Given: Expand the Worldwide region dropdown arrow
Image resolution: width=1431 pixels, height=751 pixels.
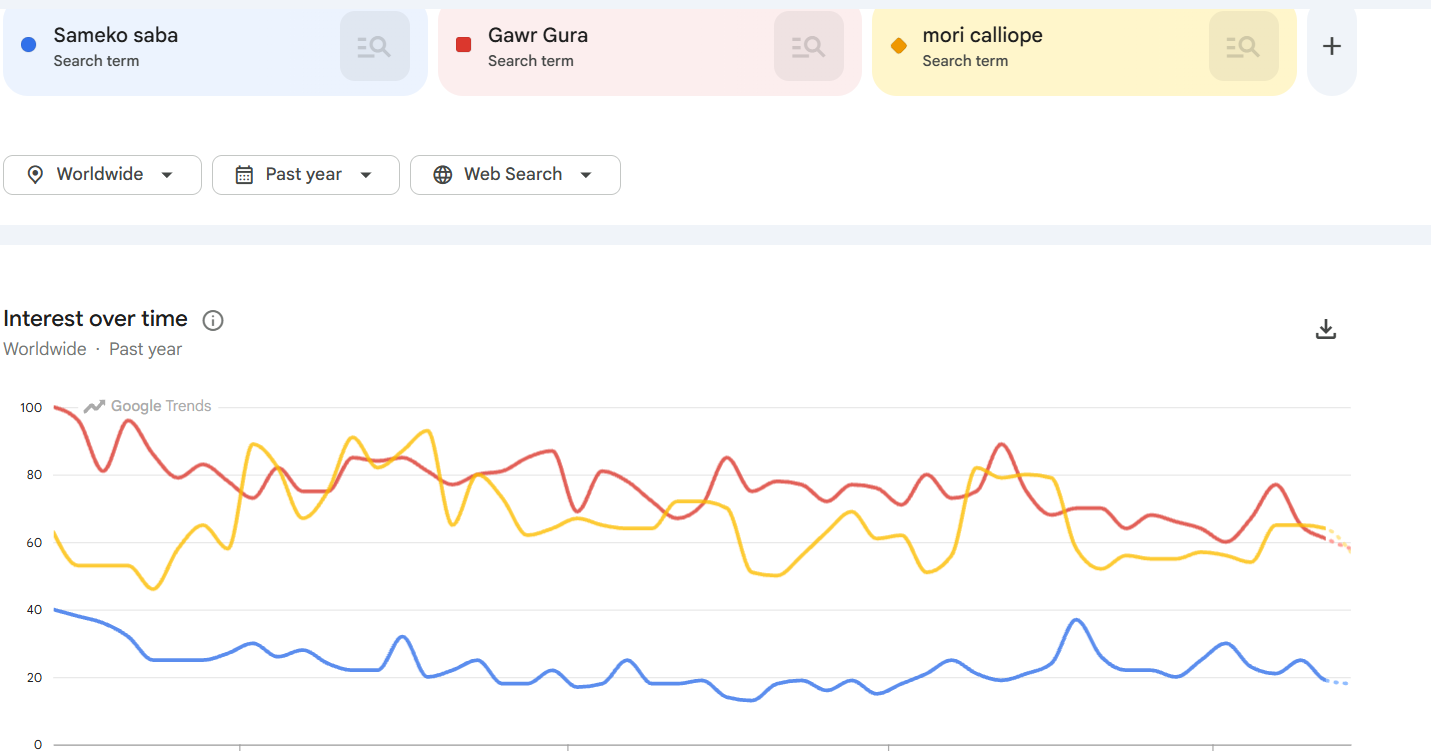Looking at the screenshot, I should pos(167,175).
